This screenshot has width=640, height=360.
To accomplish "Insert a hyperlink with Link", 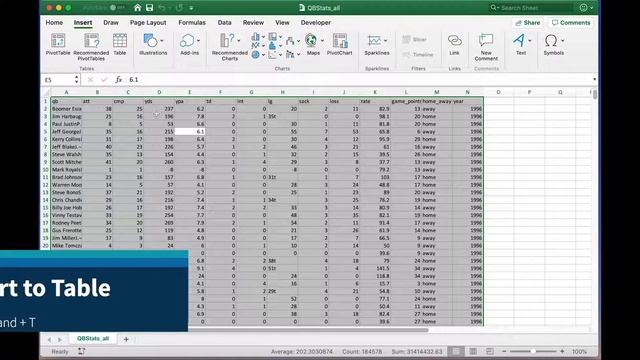I will coord(454,44).
